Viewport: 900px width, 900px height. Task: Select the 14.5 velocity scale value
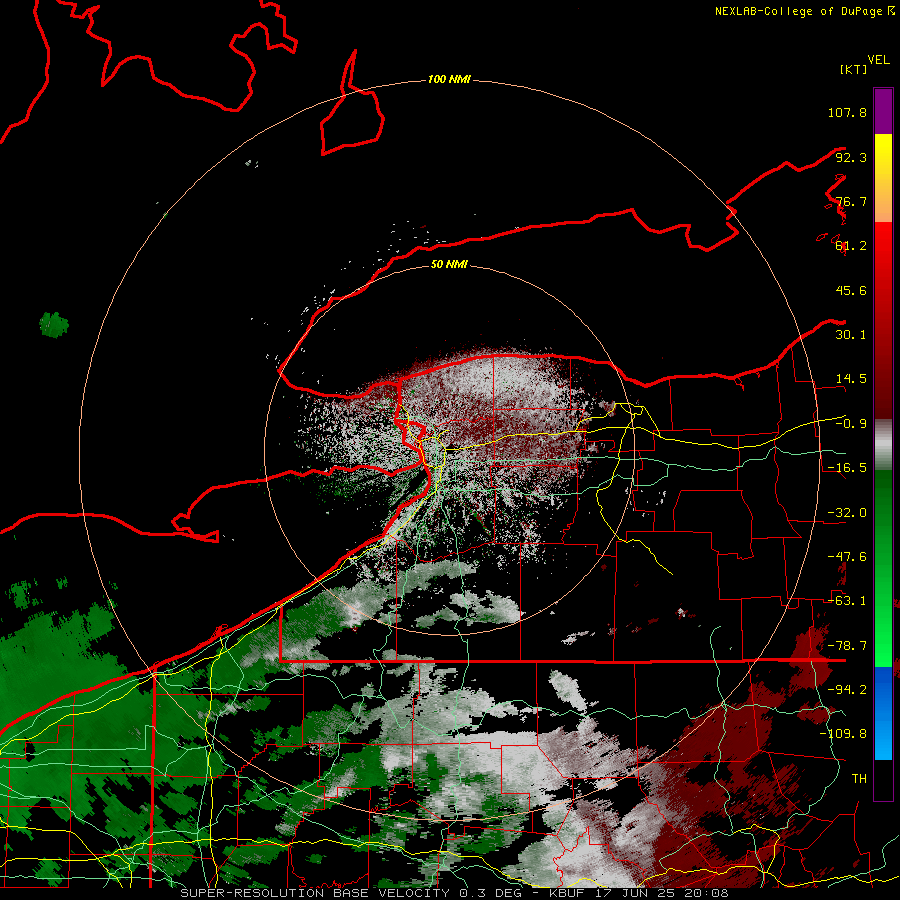851,379
